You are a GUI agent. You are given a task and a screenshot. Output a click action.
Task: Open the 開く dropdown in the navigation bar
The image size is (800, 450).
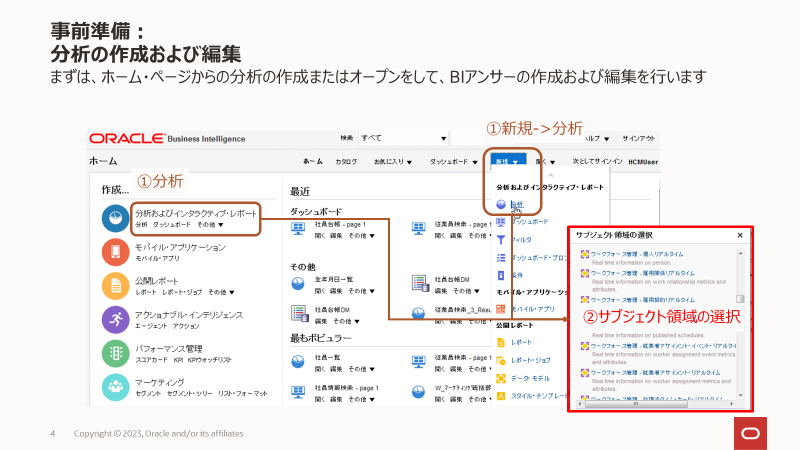tap(545, 162)
